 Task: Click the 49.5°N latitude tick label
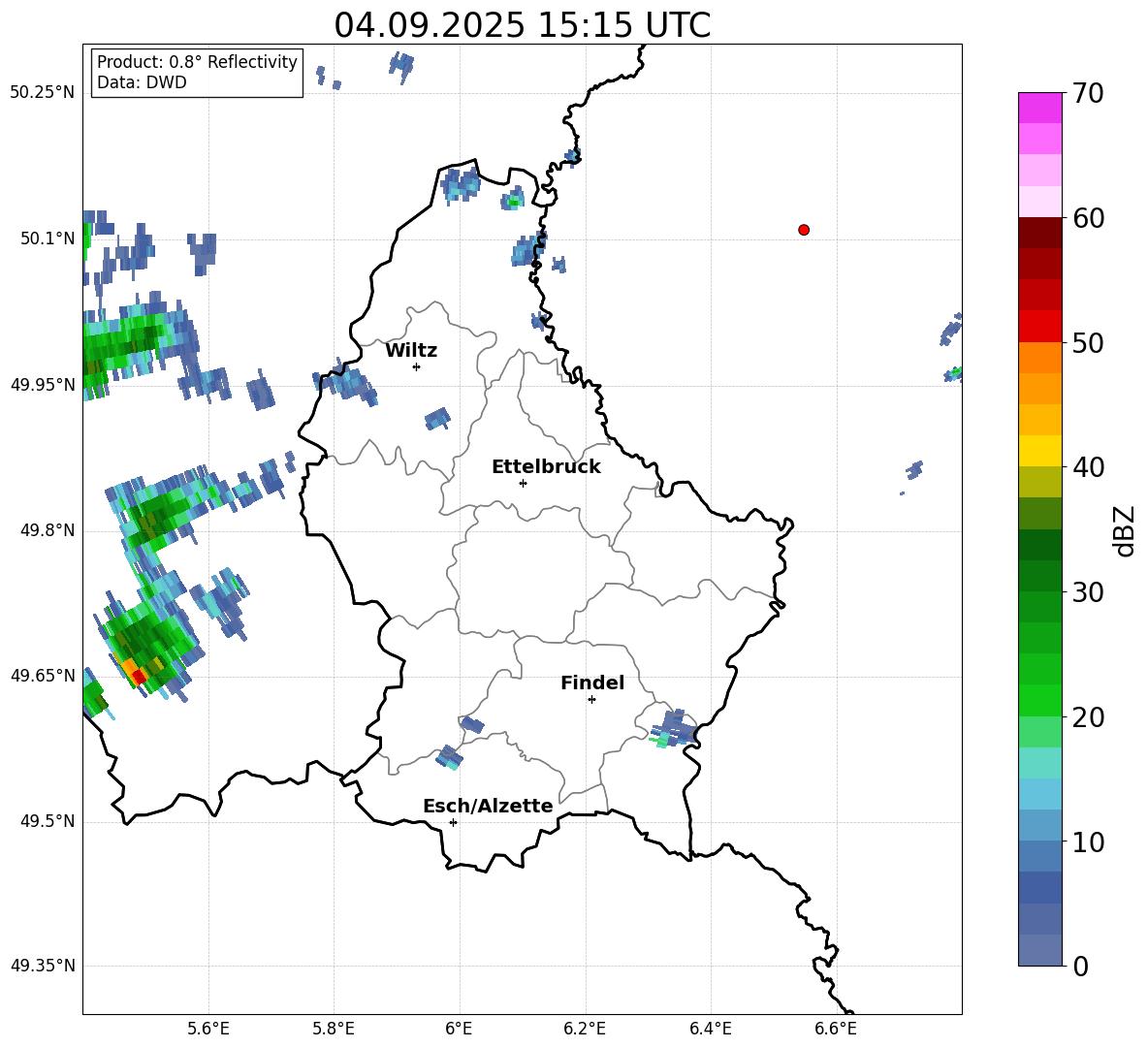coord(48,821)
